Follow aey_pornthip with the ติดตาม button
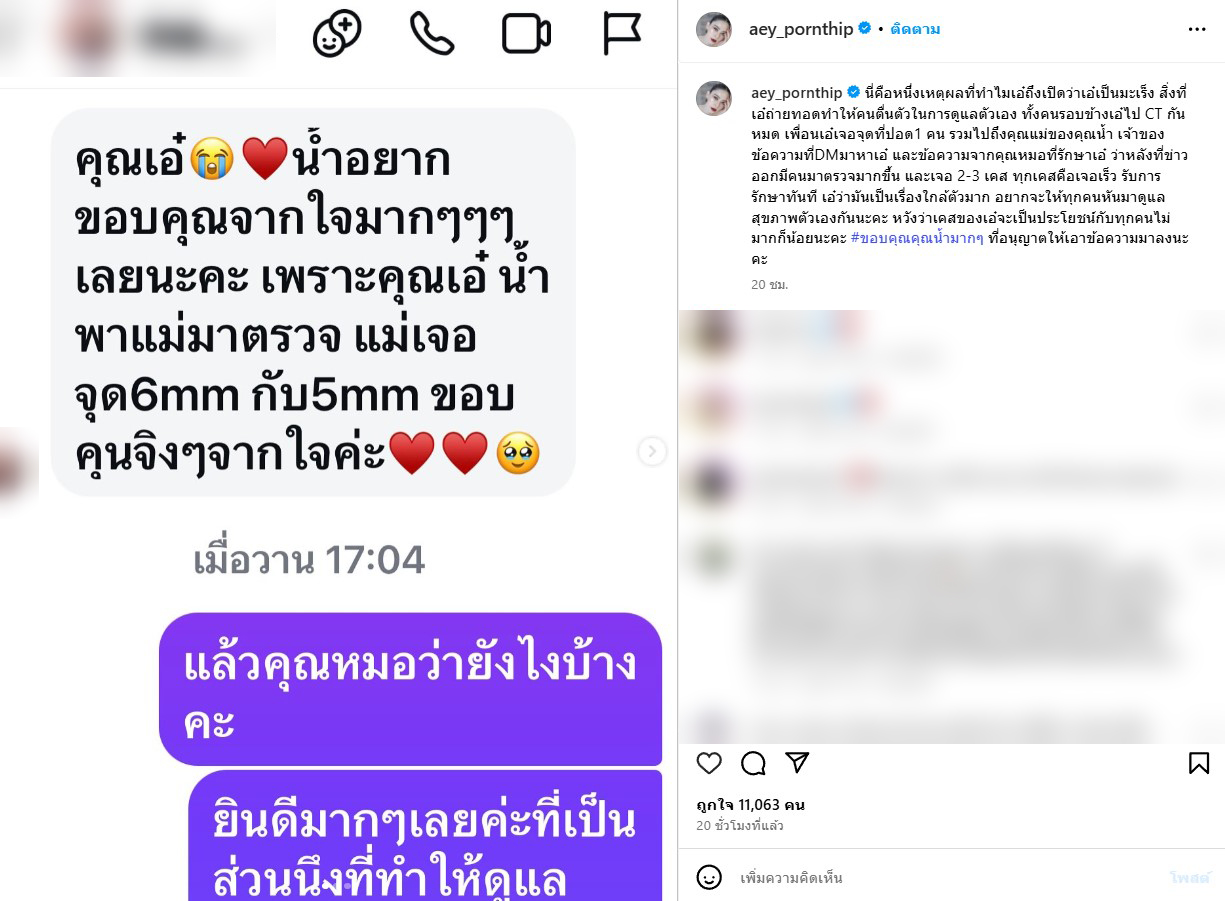Screen dimensions: 1225x901 [x=915, y=29]
